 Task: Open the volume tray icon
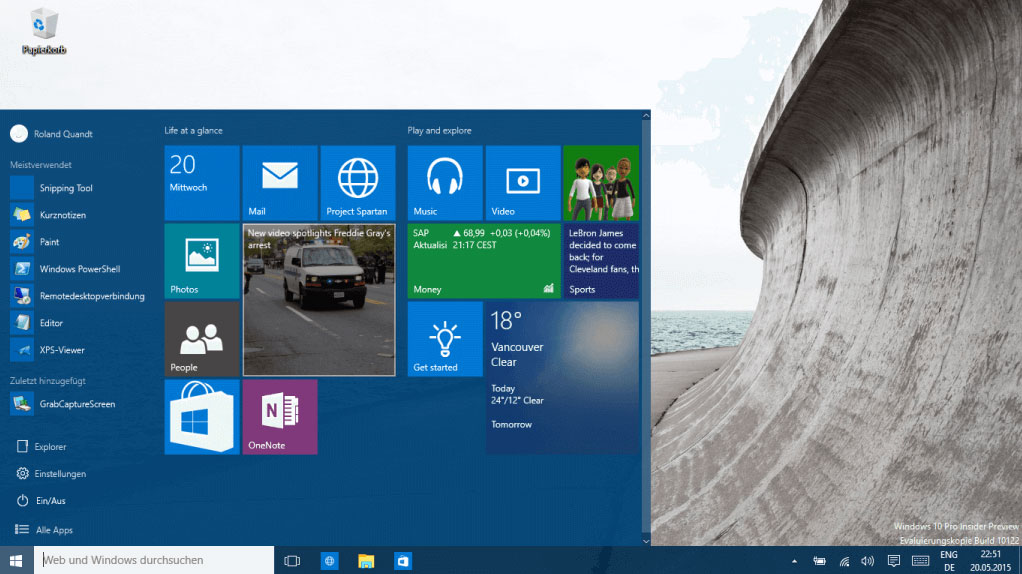point(868,561)
